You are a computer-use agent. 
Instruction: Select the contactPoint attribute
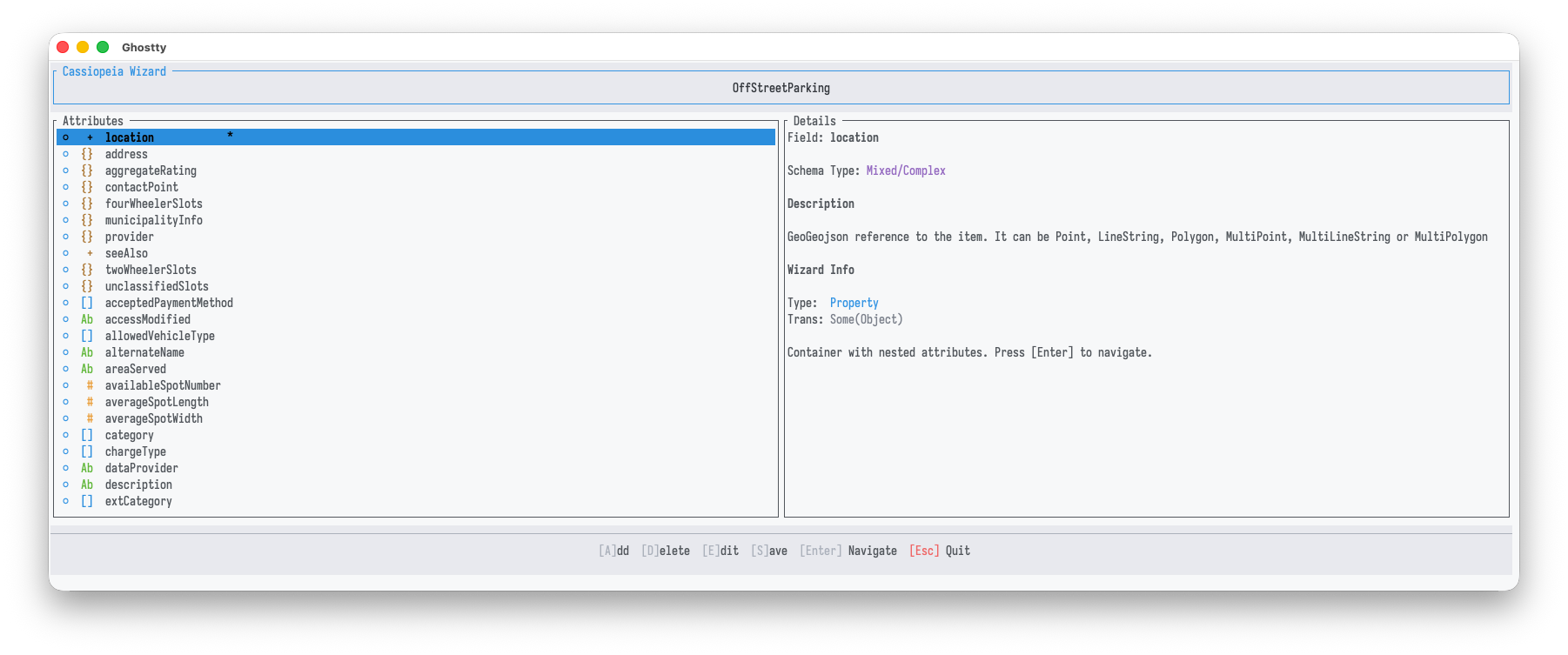click(x=416, y=187)
